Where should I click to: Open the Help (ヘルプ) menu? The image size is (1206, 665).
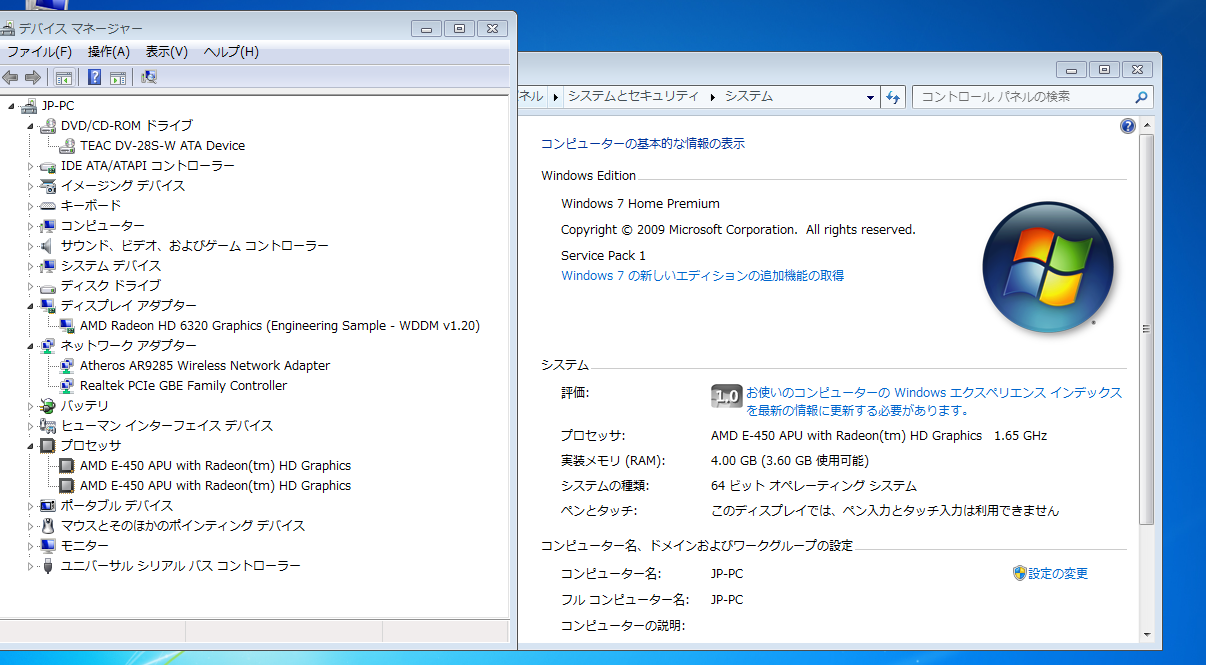(x=231, y=52)
